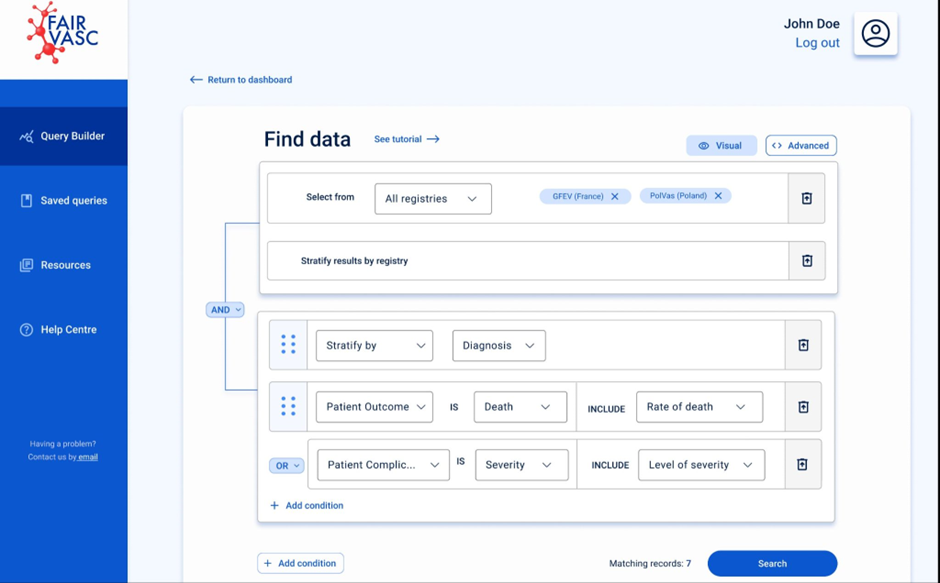Click the Query Builder sidebar icon
This screenshot has width=940, height=583.
26,137
